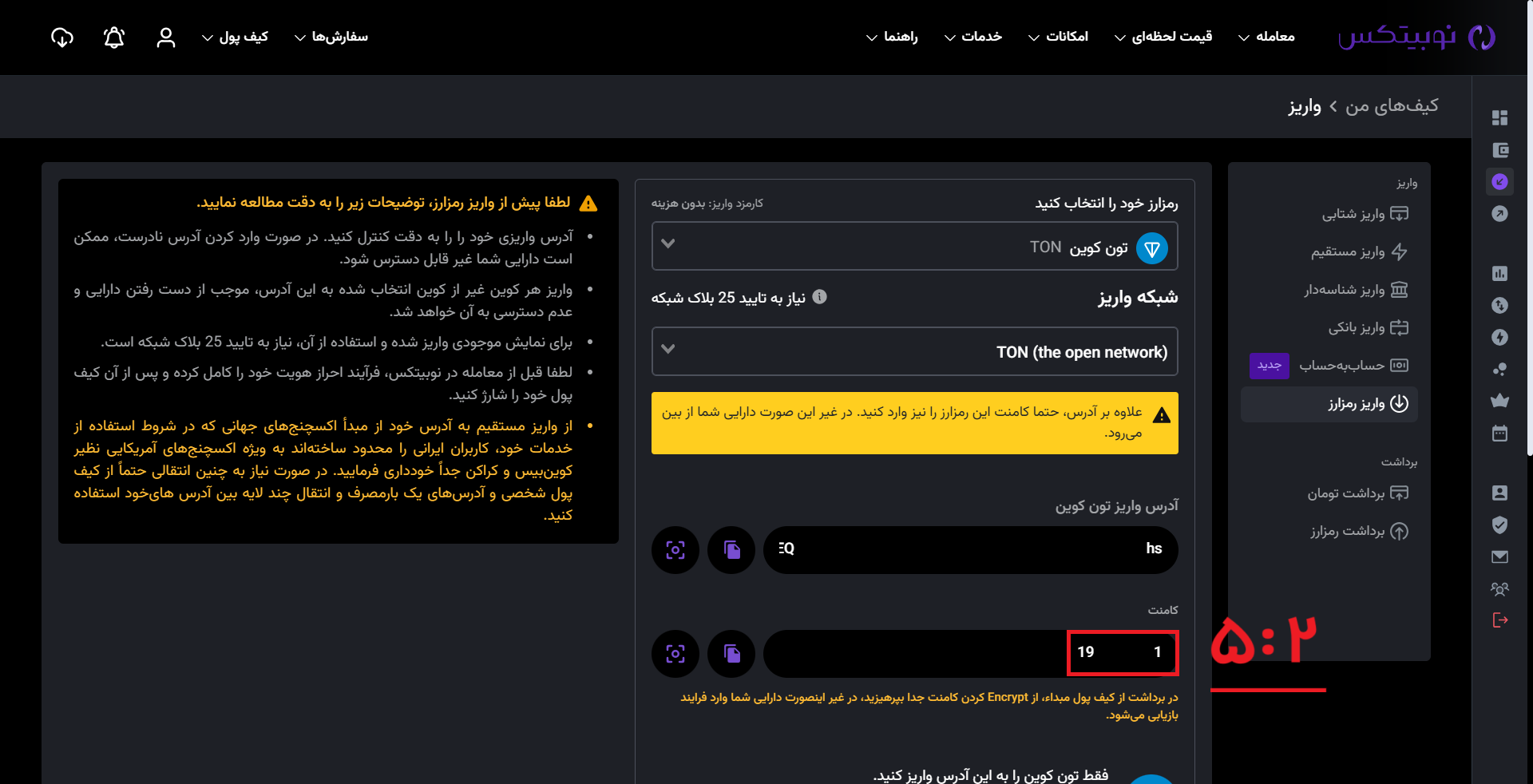The image size is (1533, 784).
Task: Click the download cloud icon in header
Action: [62, 38]
